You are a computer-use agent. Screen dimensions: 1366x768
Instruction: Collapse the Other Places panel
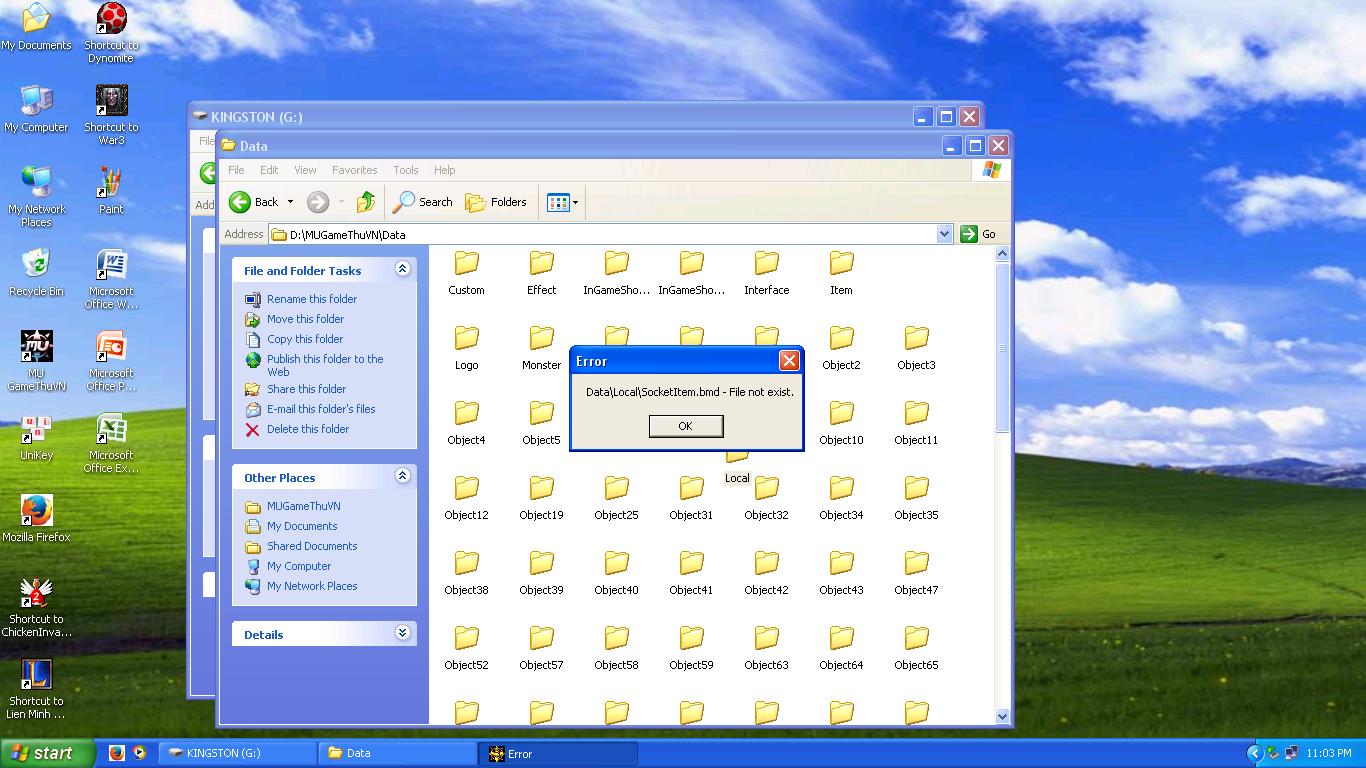402,477
